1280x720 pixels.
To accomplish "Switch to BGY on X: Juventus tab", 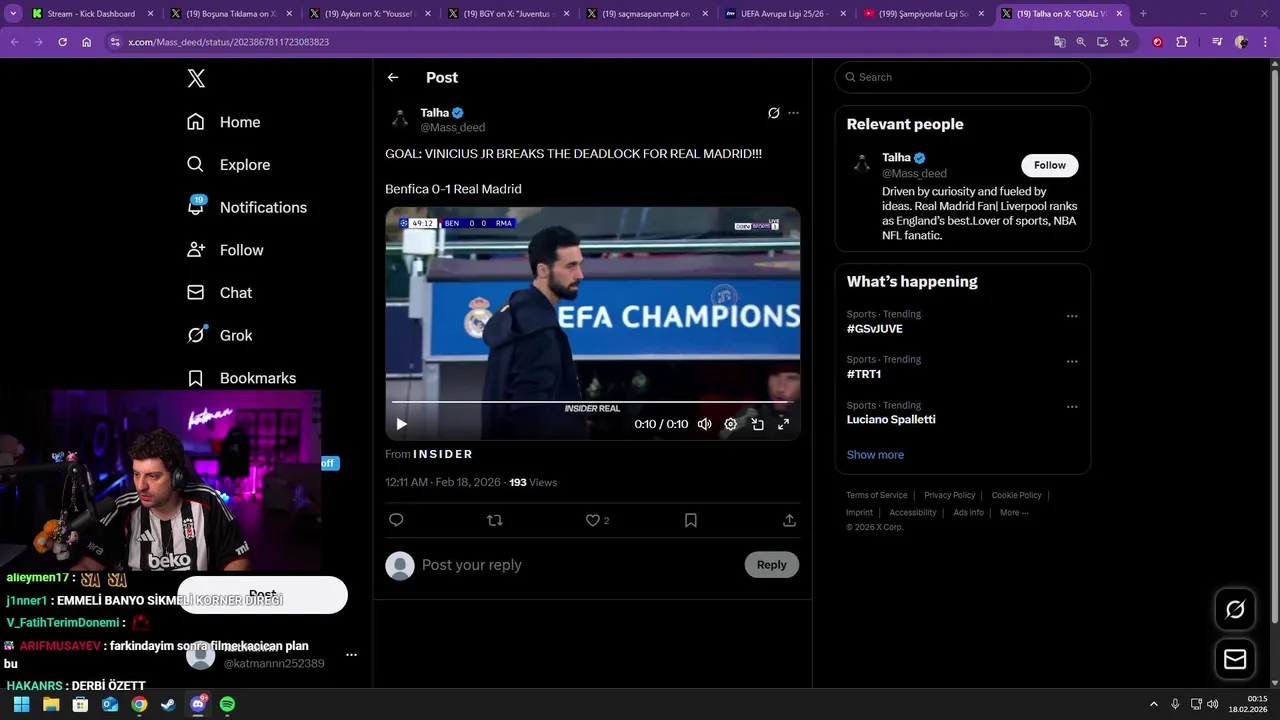I will 508,14.
